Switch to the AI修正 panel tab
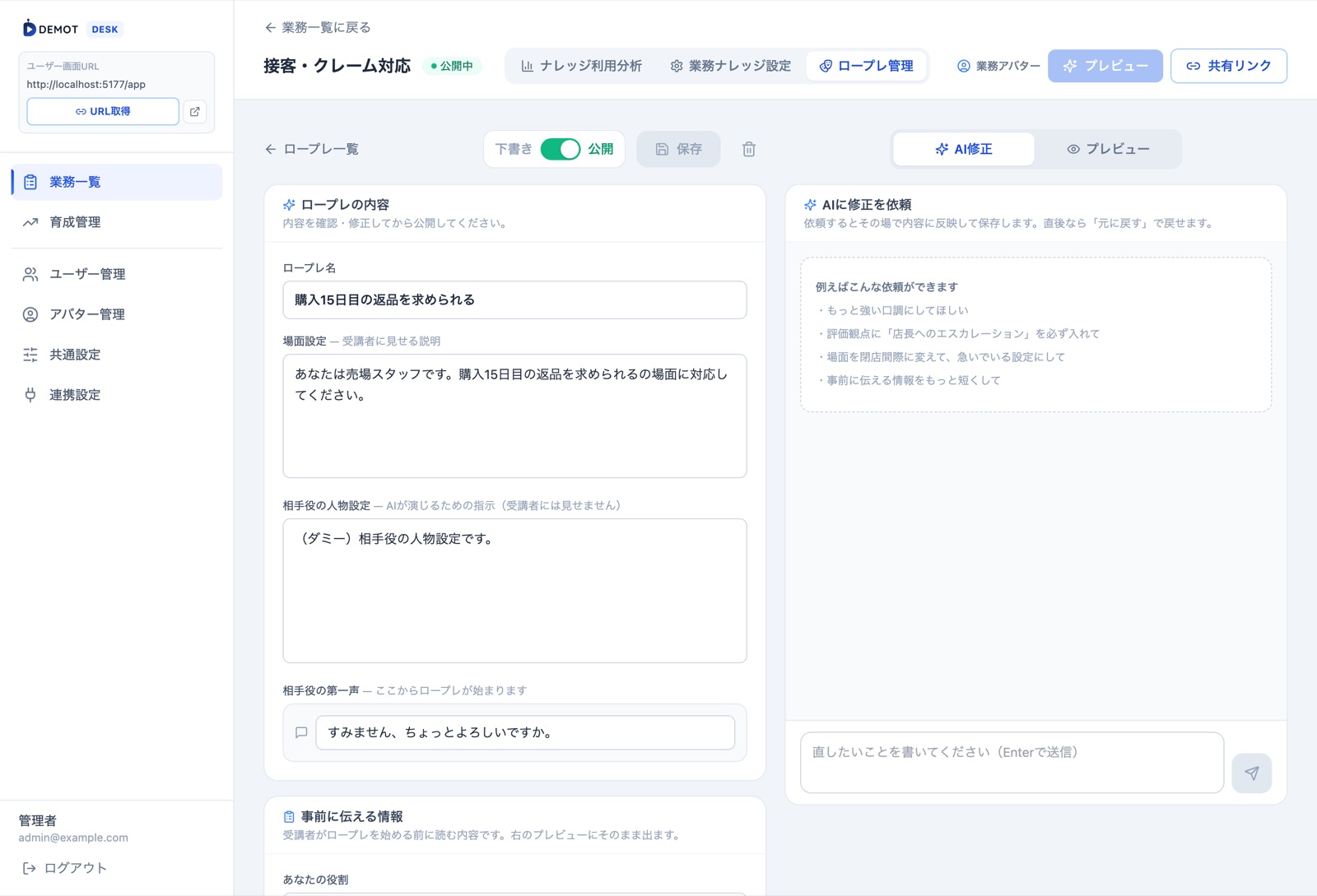The width and height of the screenshot is (1317, 896). [x=963, y=149]
